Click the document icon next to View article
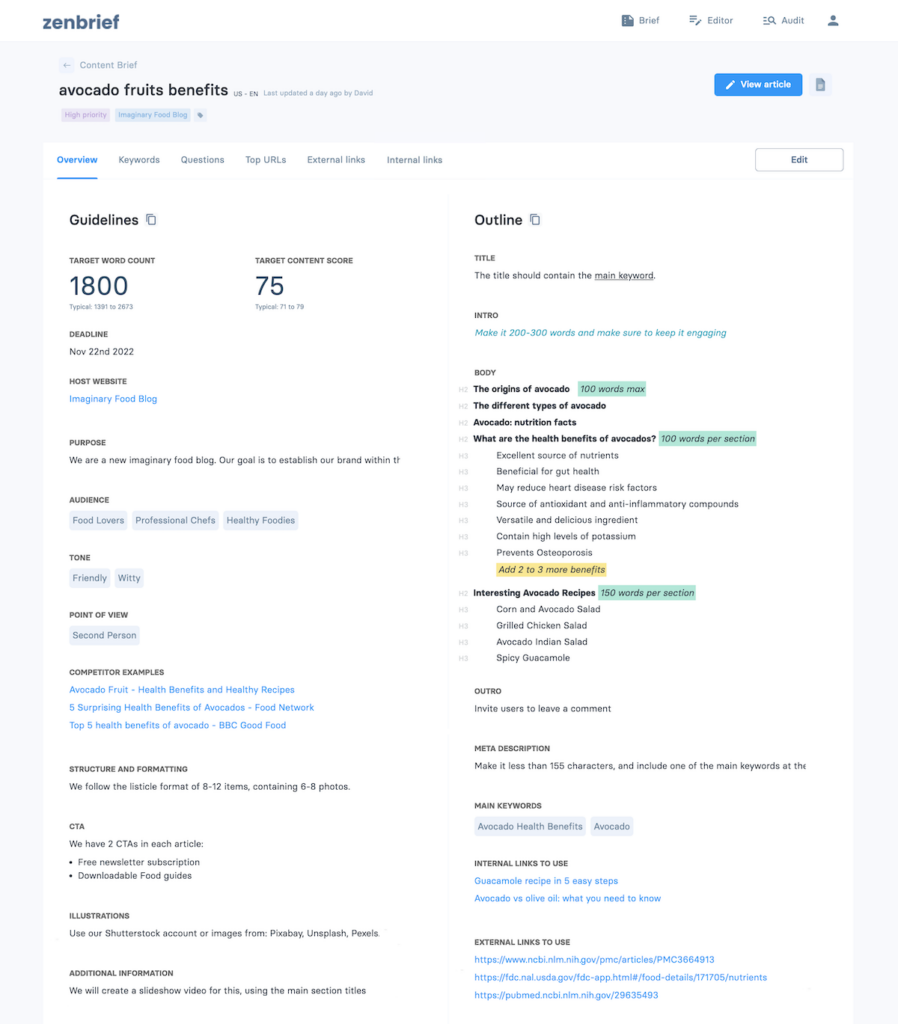898x1024 pixels. [820, 85]
